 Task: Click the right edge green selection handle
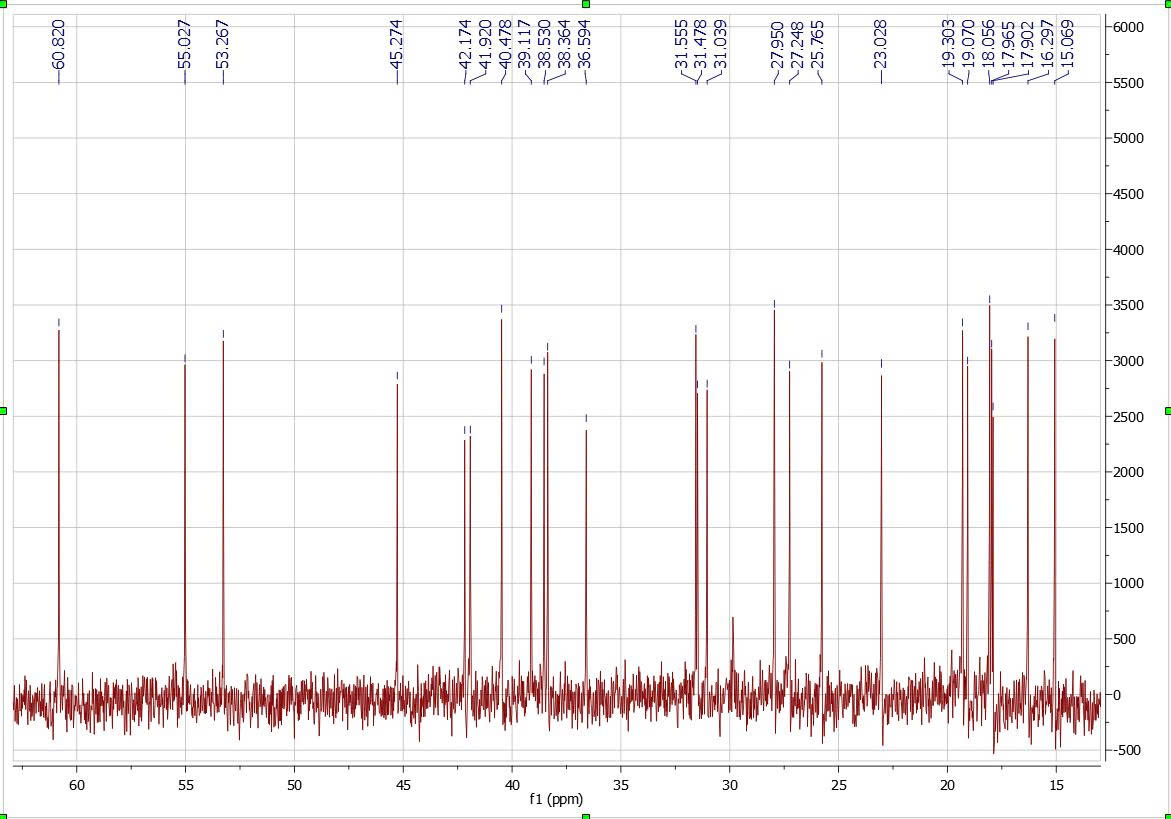(1167, 411)
